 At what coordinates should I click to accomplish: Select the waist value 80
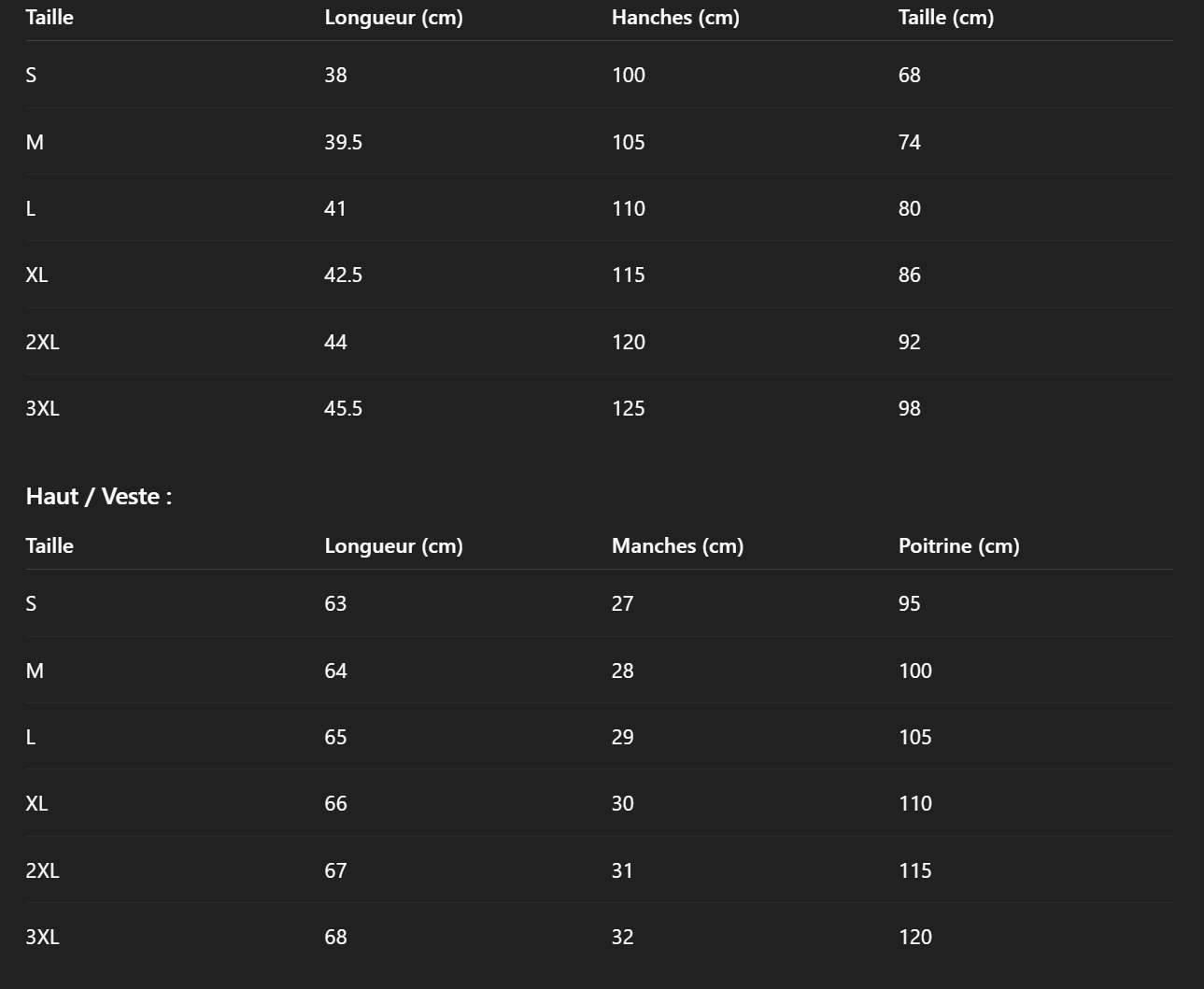click(909, 208)
